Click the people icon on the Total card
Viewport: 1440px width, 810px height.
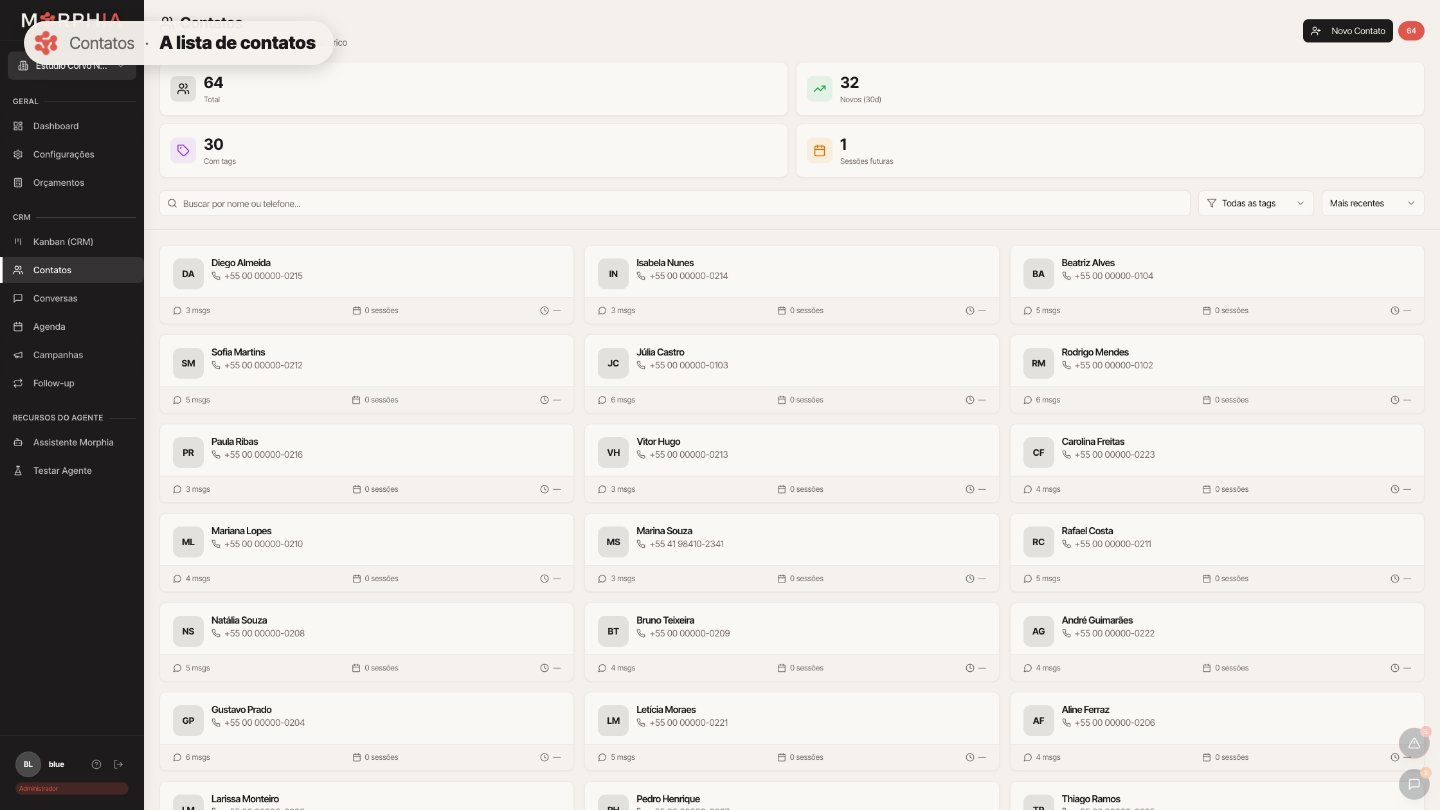click(x=183, y=89)
